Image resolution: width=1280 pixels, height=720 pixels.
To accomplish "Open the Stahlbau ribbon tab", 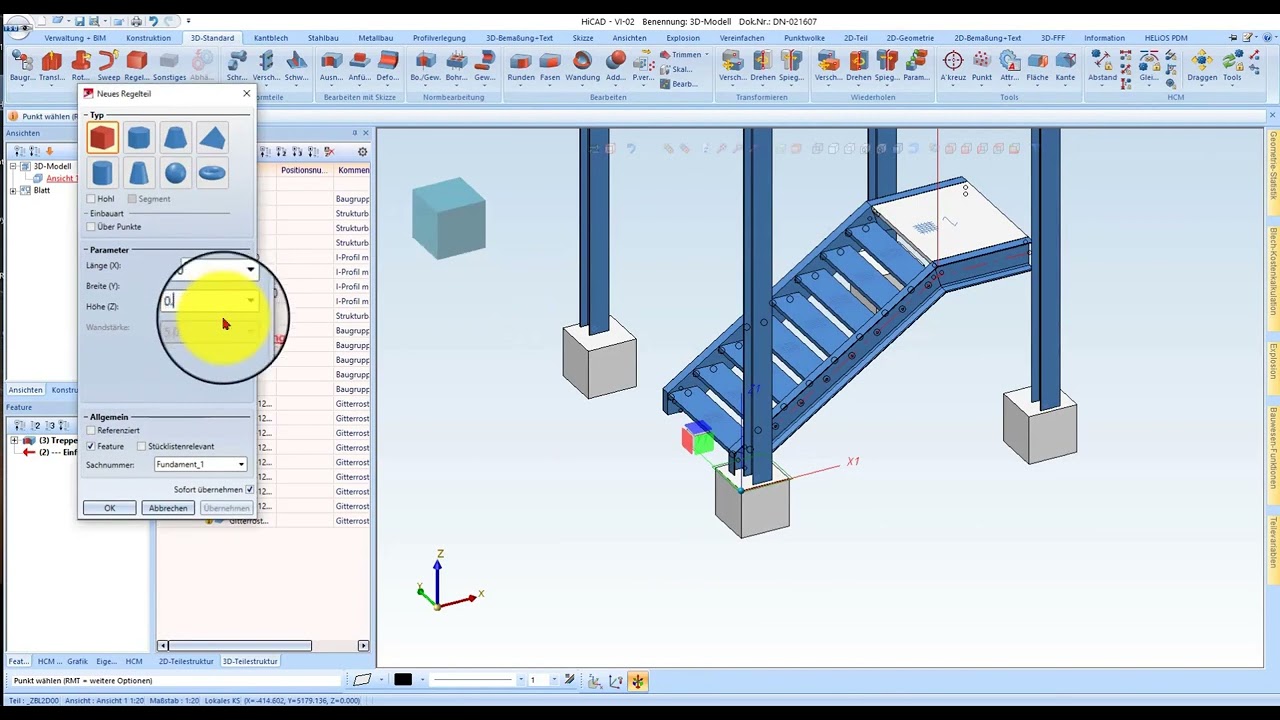I will [x=323, y=38].
